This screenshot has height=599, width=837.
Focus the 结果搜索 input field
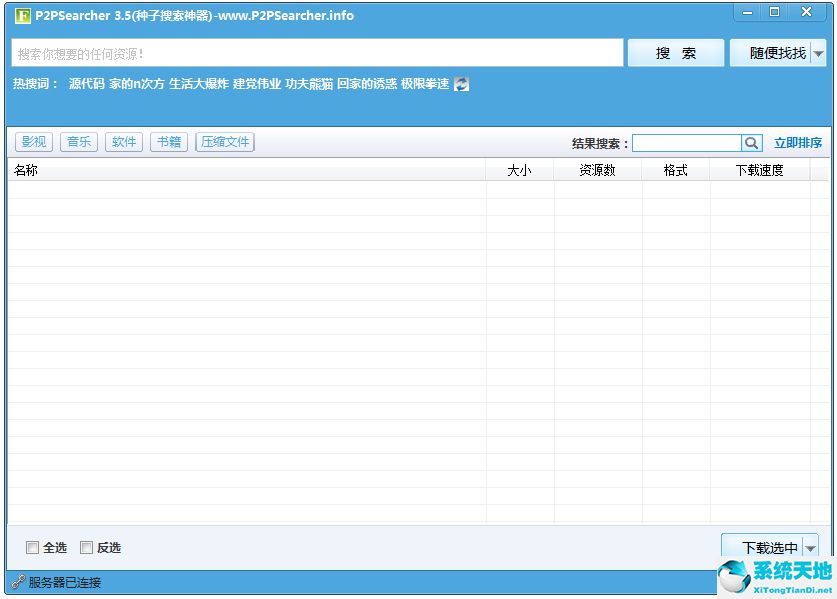point(687,143)
